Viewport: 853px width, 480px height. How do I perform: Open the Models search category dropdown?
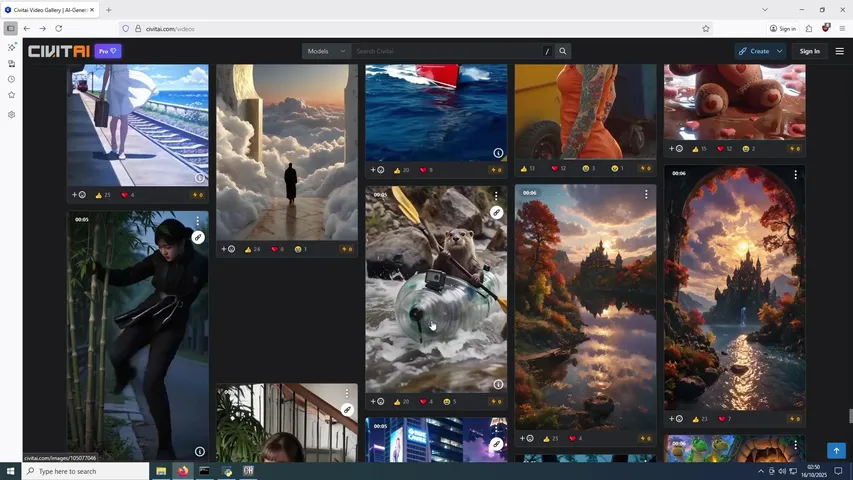[x=326, y=51]
